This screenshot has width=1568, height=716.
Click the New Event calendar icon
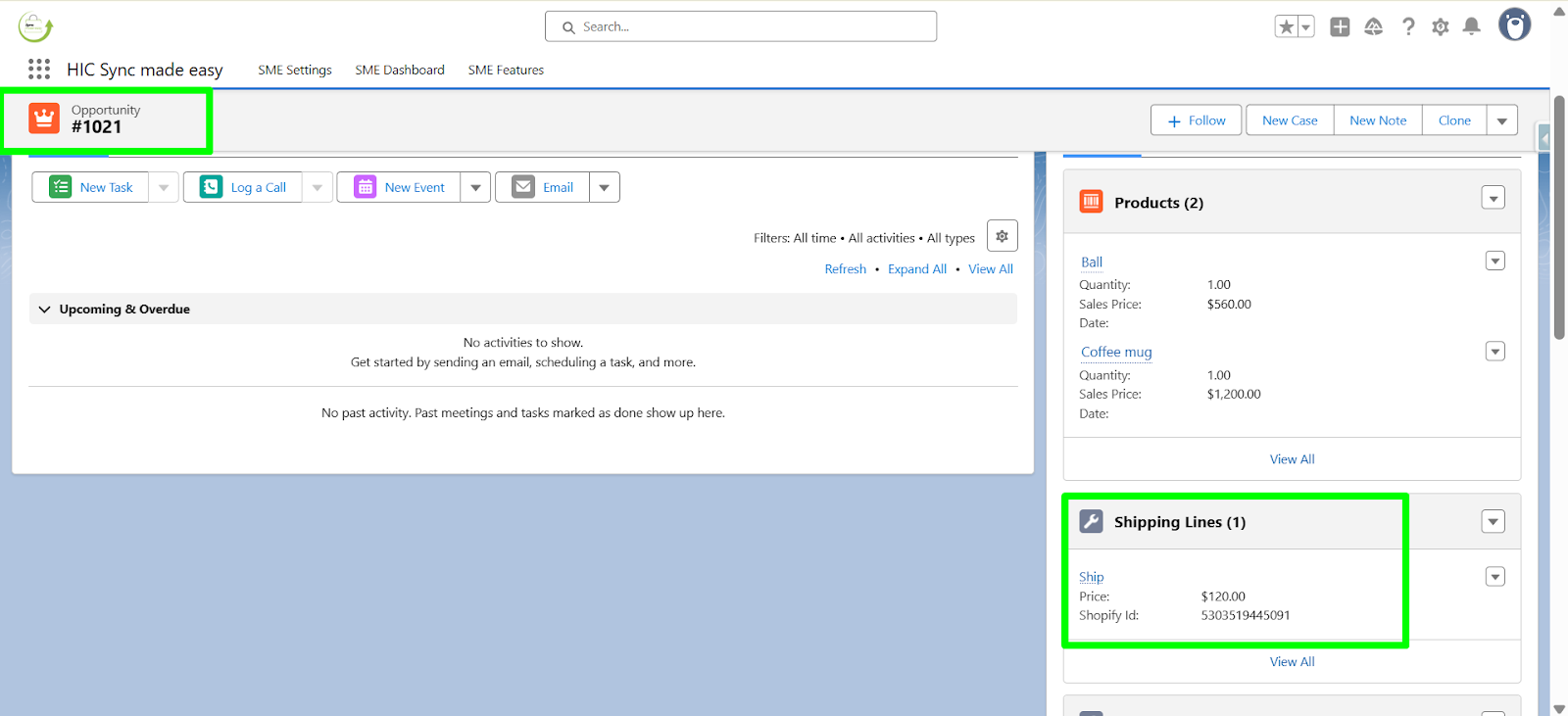point(365,187)
